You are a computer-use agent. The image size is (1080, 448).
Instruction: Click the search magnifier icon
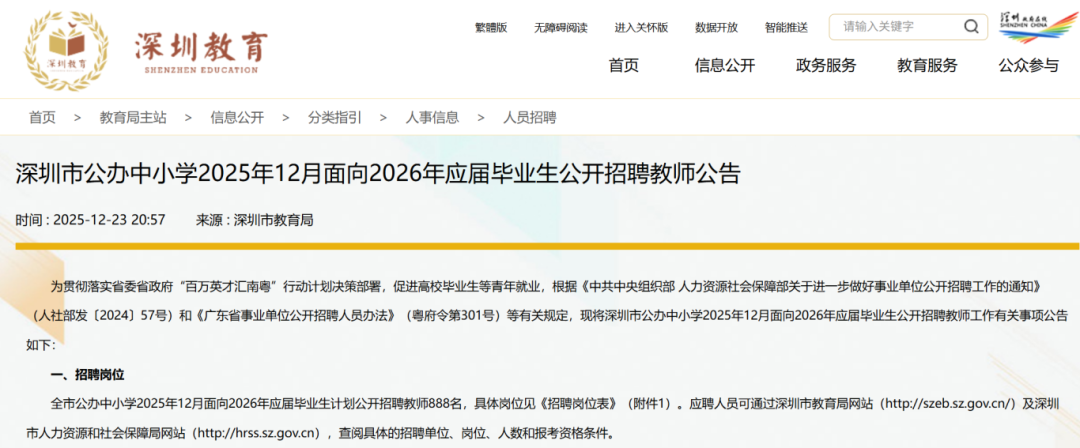970,27
